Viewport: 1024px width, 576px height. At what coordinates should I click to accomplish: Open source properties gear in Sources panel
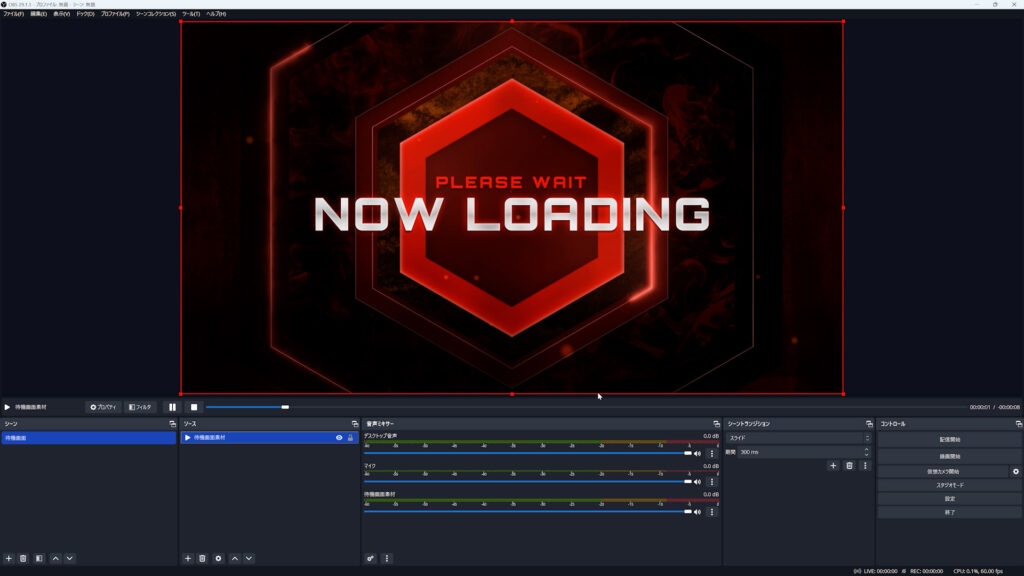point(218,558)
